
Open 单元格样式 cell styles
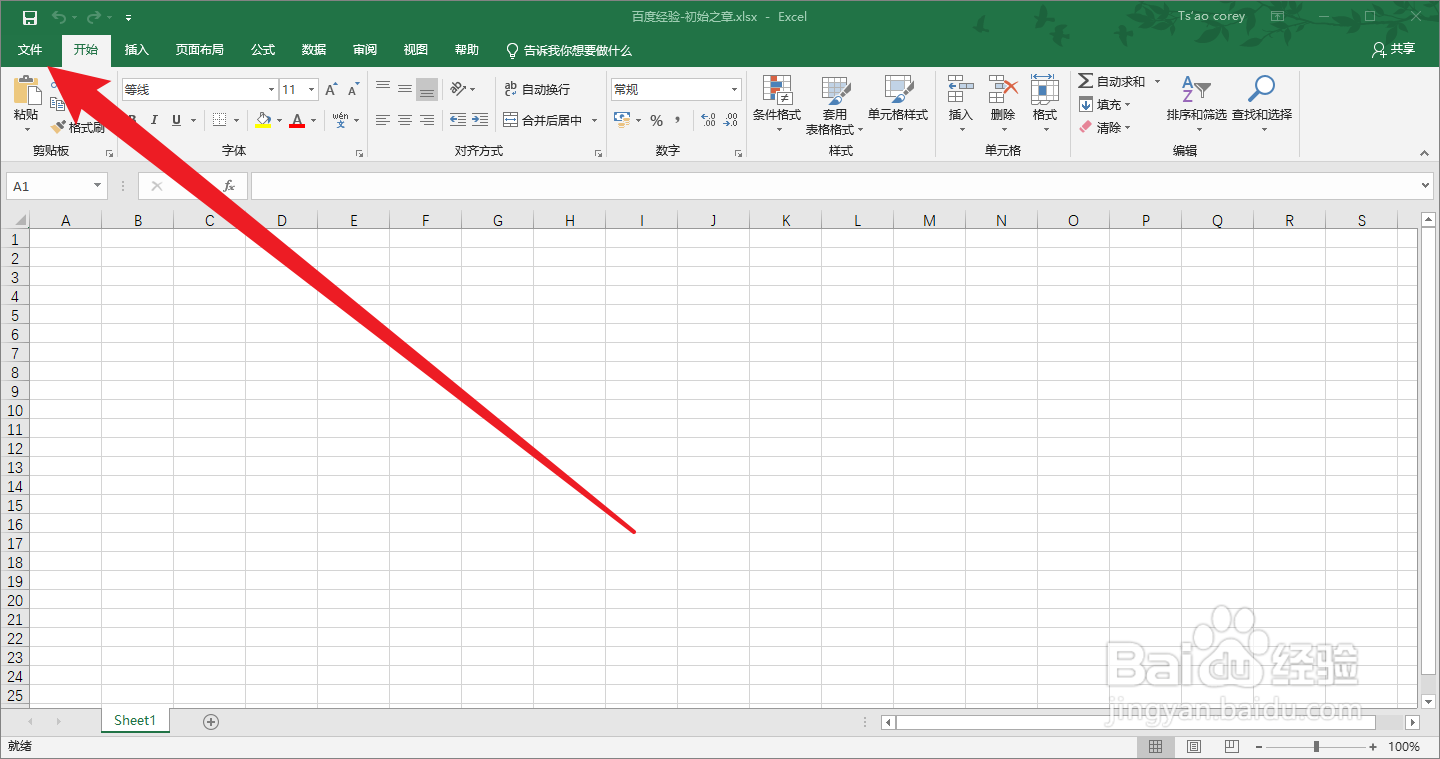(x=898, y=104)
